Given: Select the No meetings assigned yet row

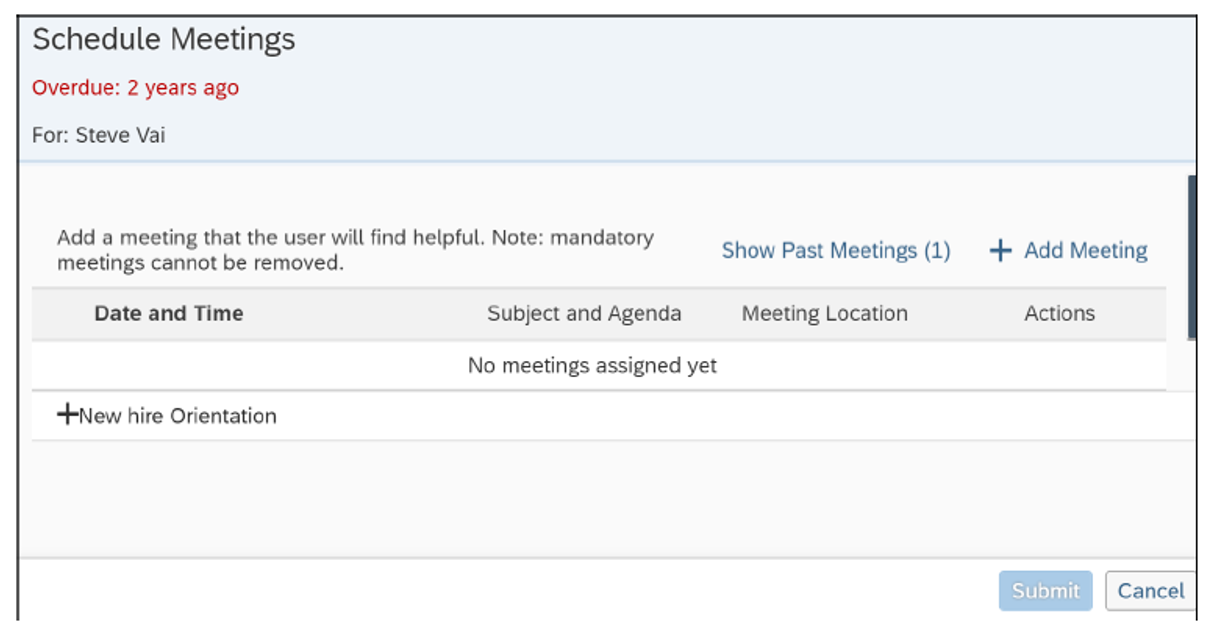Looking at the screenshot, I should [x=591, y=365].
